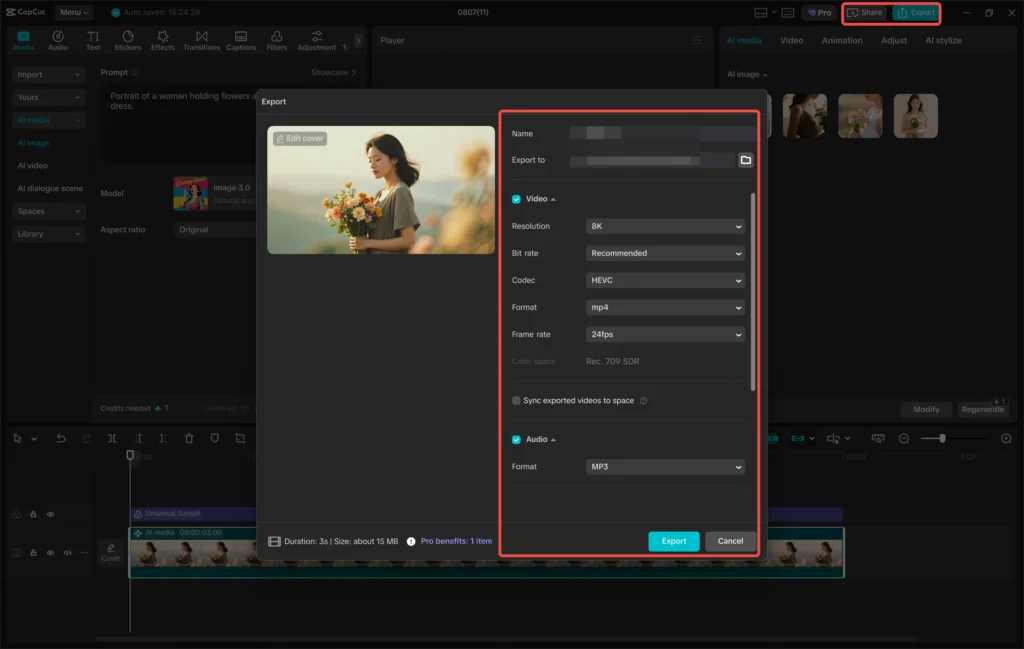Open the Effects panel icon
The image size is (1024, 649).
(x=162, y=40)
